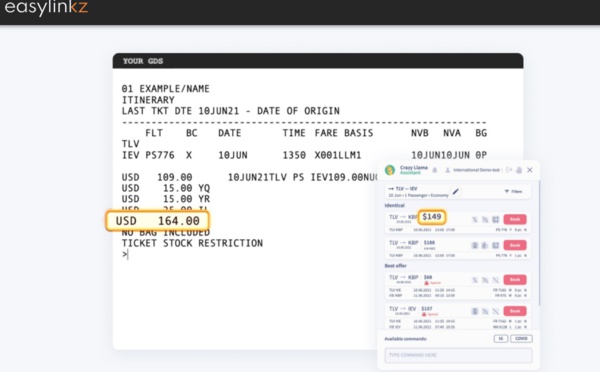Click the highlighted $149 price tag
Viewport: 600px width, 372px height.
pos(432,217)
